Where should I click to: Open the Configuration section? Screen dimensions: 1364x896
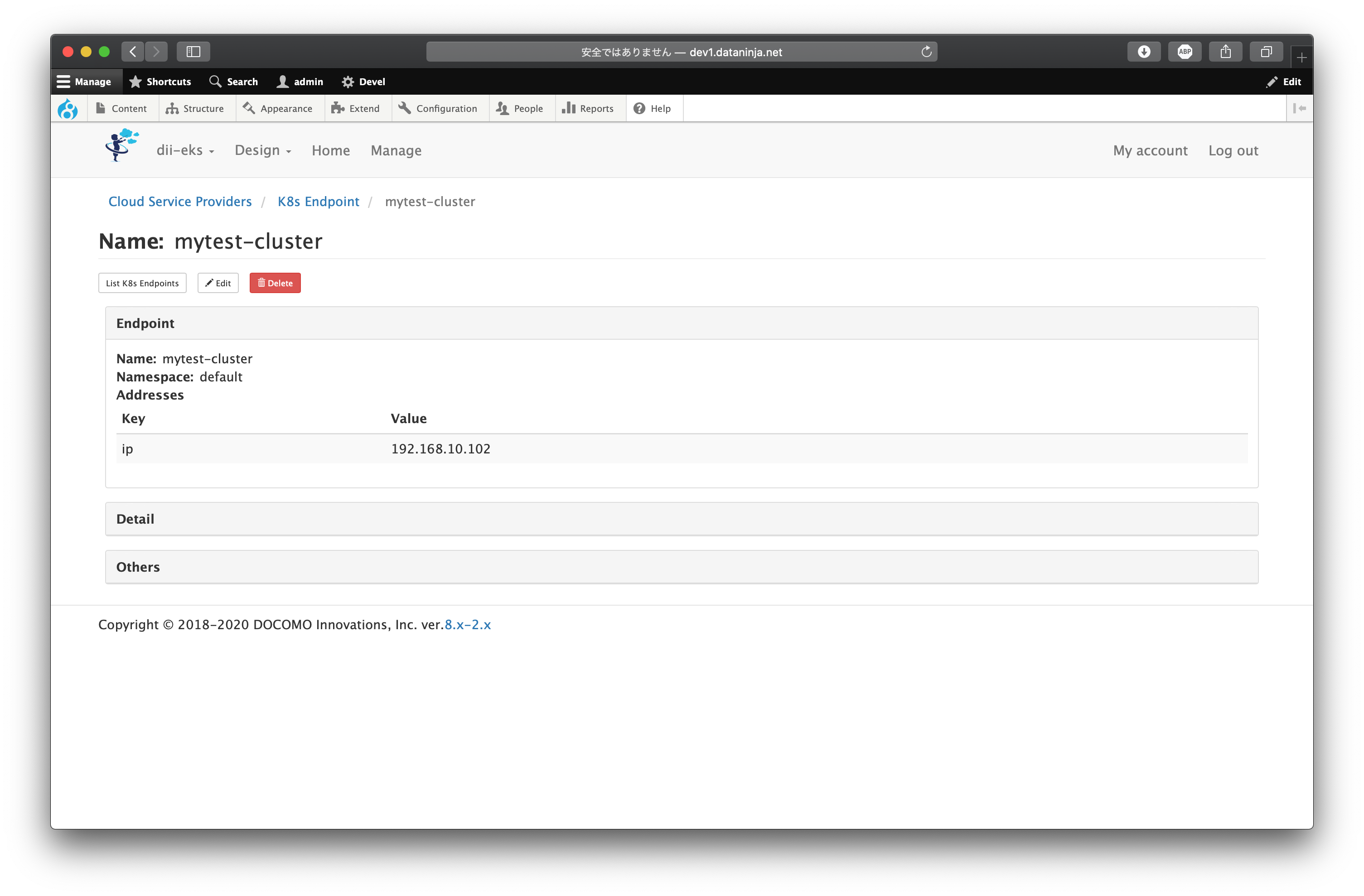(x=439, y=108)
